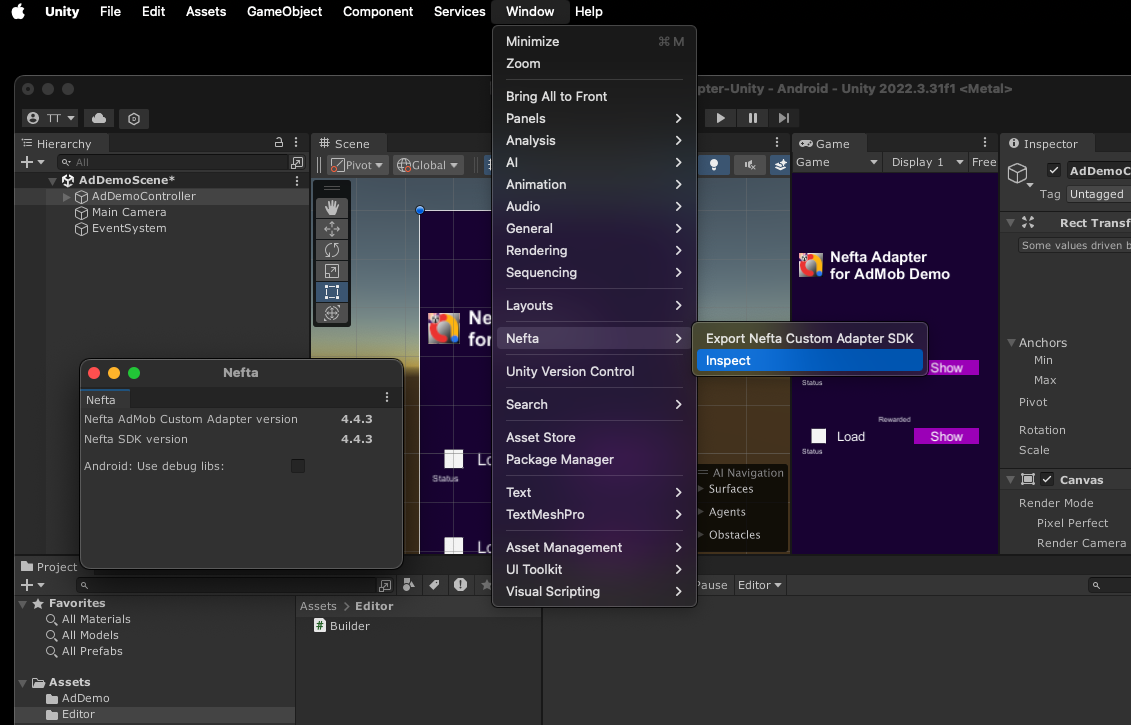Image resolution: width=1131 pixels, height=725 pixels.
Task: Choose Inspect in the Nefta submenu
Action: 809,361
